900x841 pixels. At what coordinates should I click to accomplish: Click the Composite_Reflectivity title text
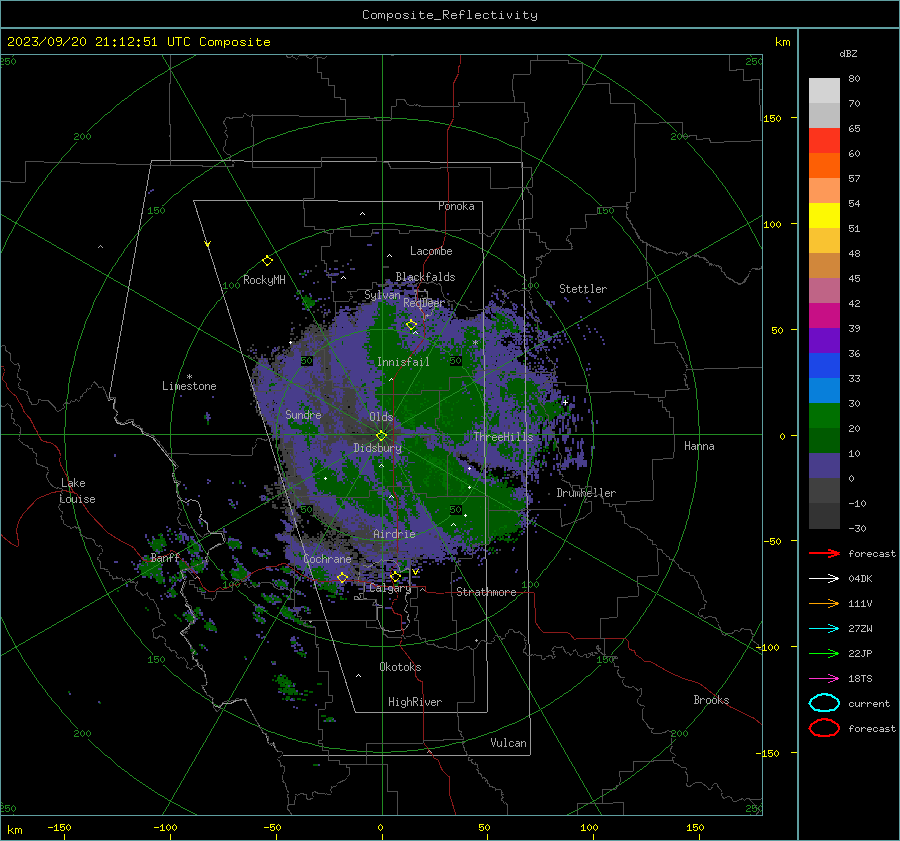pyautogui.click(x=450, y=15)
